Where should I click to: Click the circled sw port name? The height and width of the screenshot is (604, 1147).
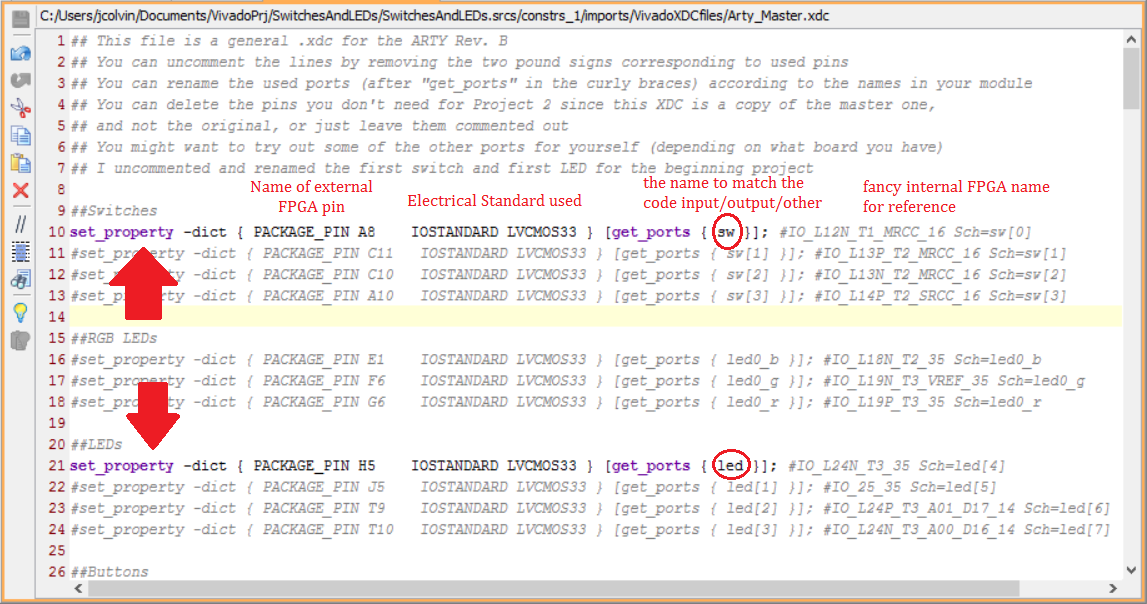(726, 232)
